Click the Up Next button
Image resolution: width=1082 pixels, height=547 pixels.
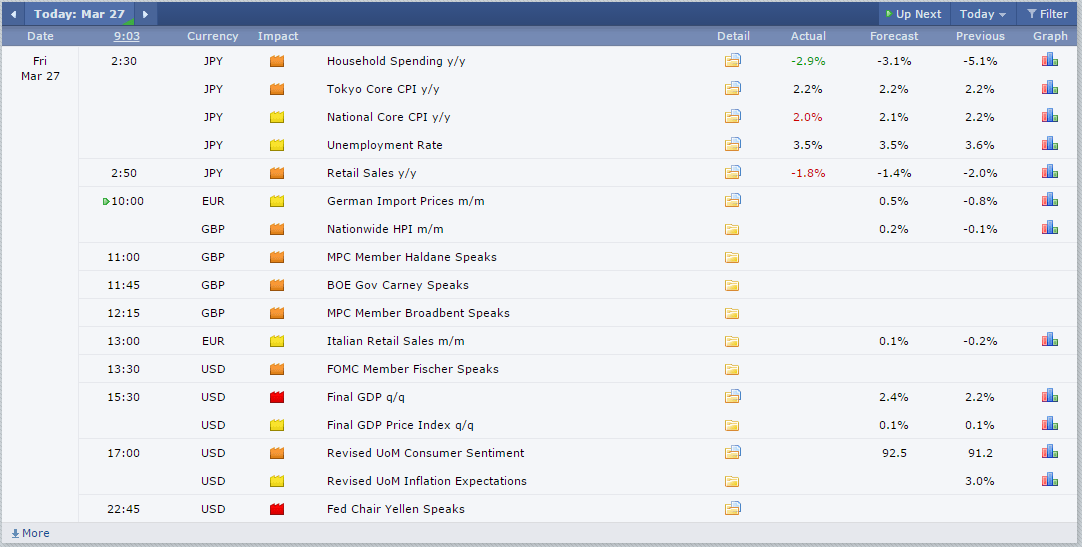pyautogui.click(x=914, y=14)
